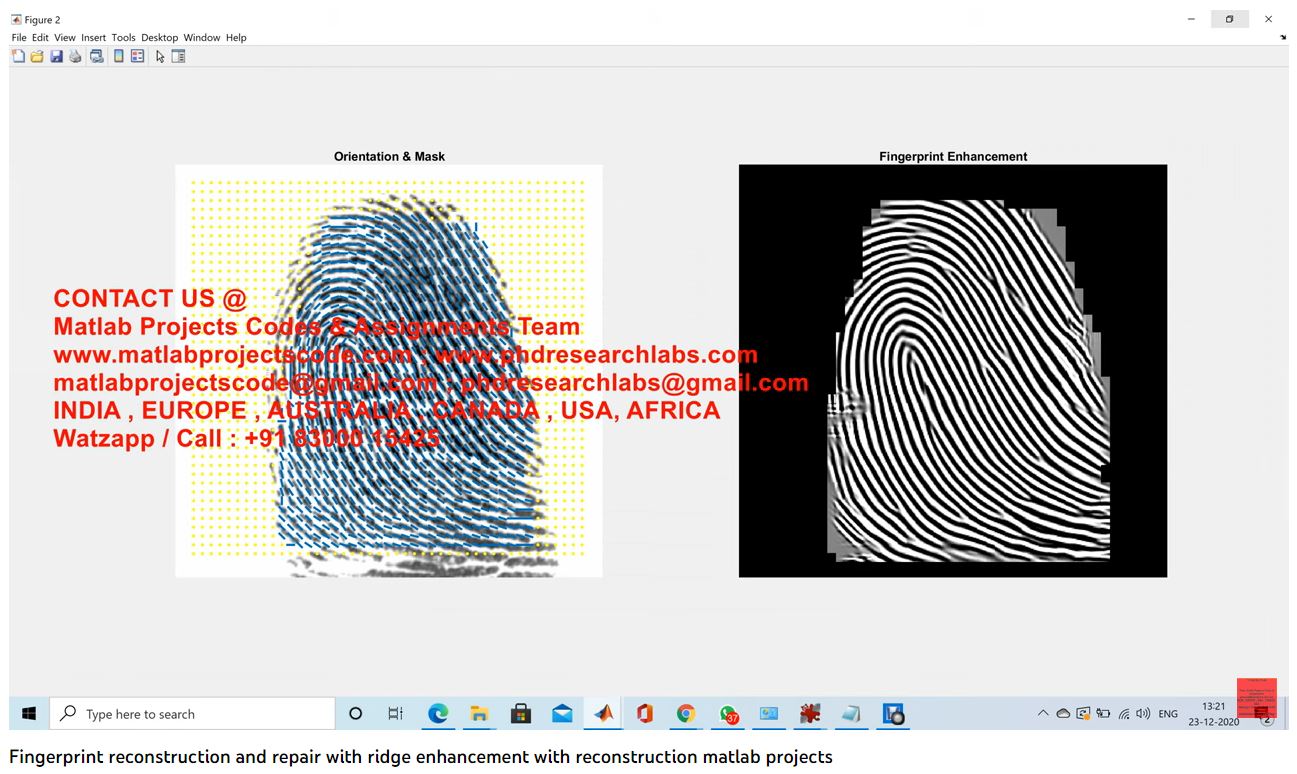The height and width of the screenshot is (774, 1297).
Task: Insert a legend from the toolbar
Action: click(137, 57)
